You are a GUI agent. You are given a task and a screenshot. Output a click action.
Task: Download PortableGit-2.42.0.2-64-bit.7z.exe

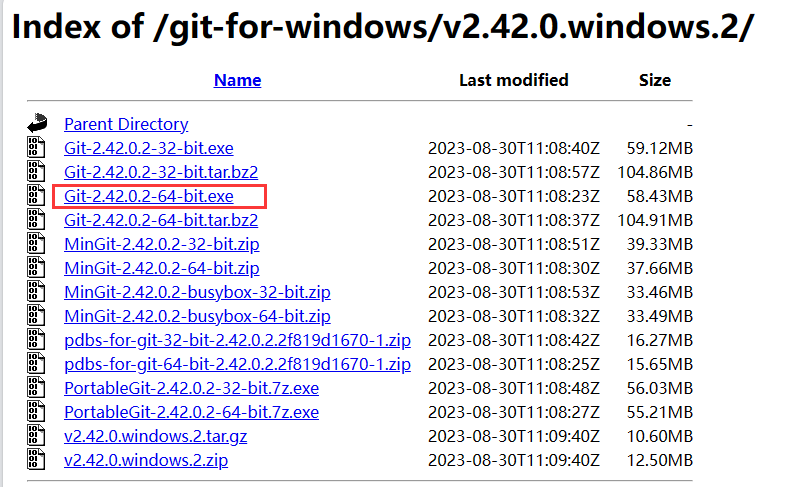click(191, 412)
